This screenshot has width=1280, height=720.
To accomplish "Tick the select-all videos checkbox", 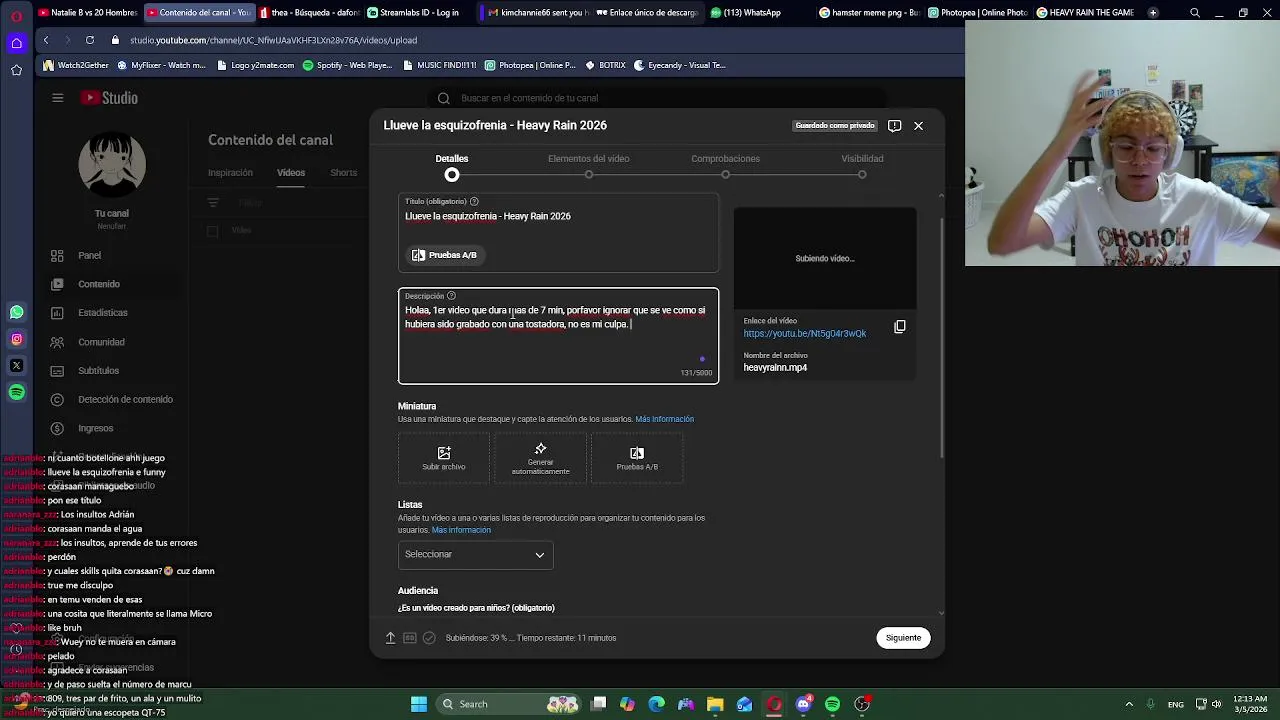I will (212, 231).
